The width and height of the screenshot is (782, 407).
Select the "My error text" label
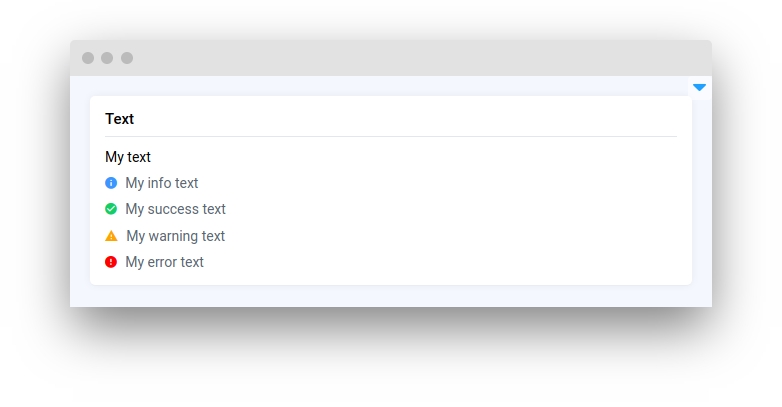click(x=165, y=262)
